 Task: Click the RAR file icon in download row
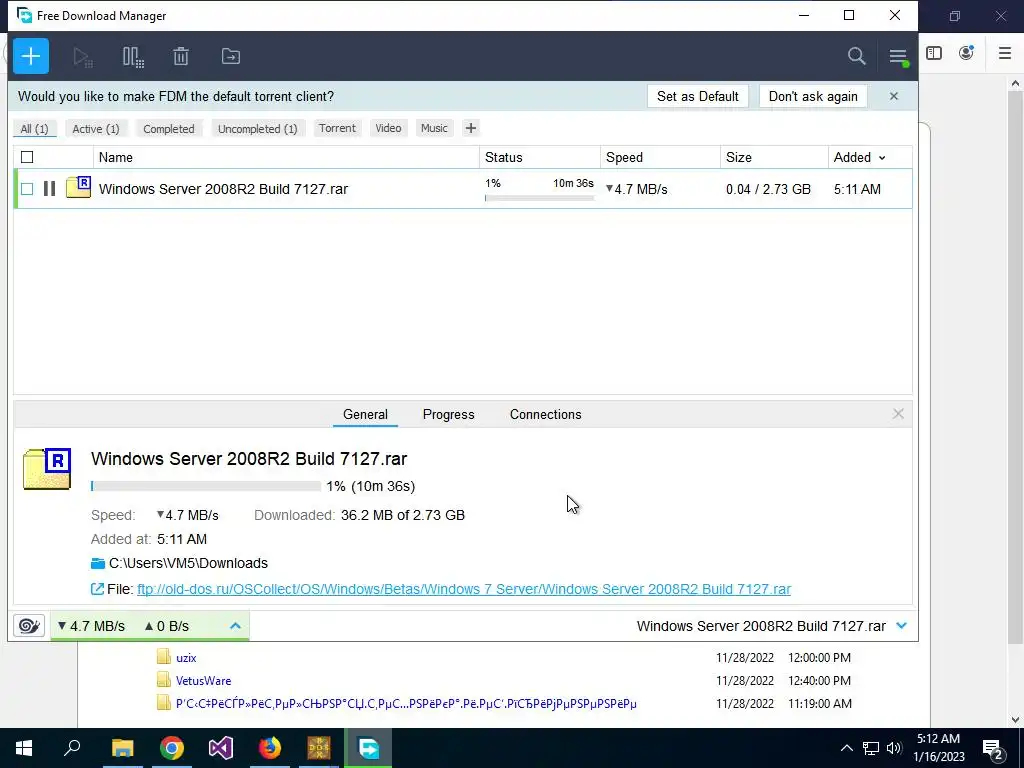click(78, 187)
